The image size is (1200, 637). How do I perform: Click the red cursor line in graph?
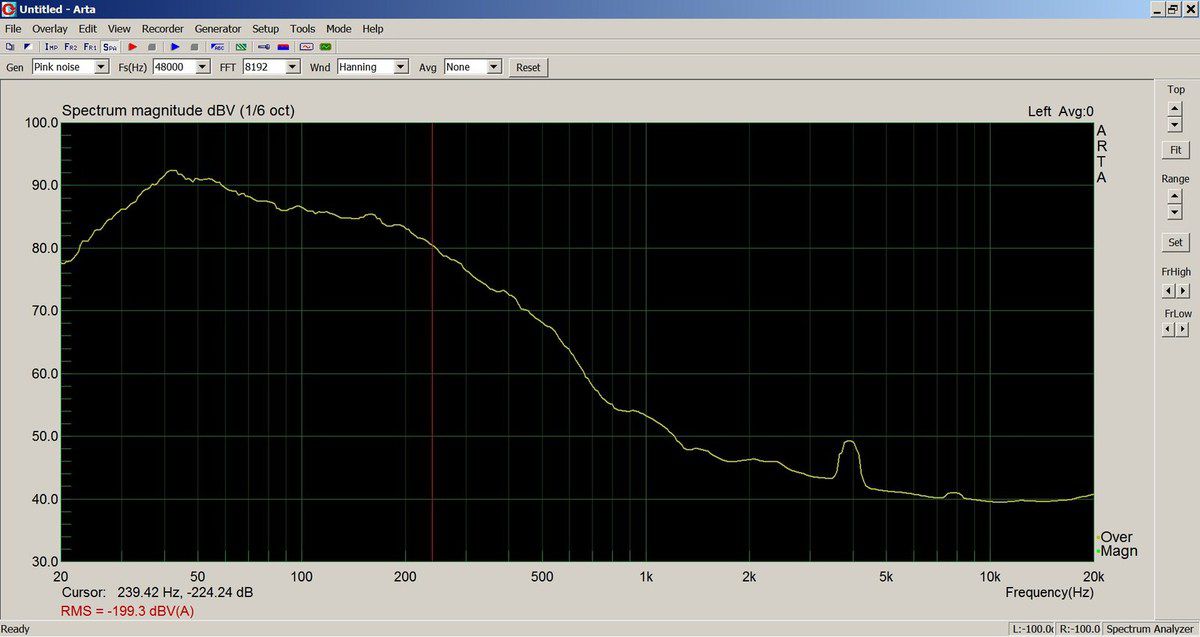[431, 340]
